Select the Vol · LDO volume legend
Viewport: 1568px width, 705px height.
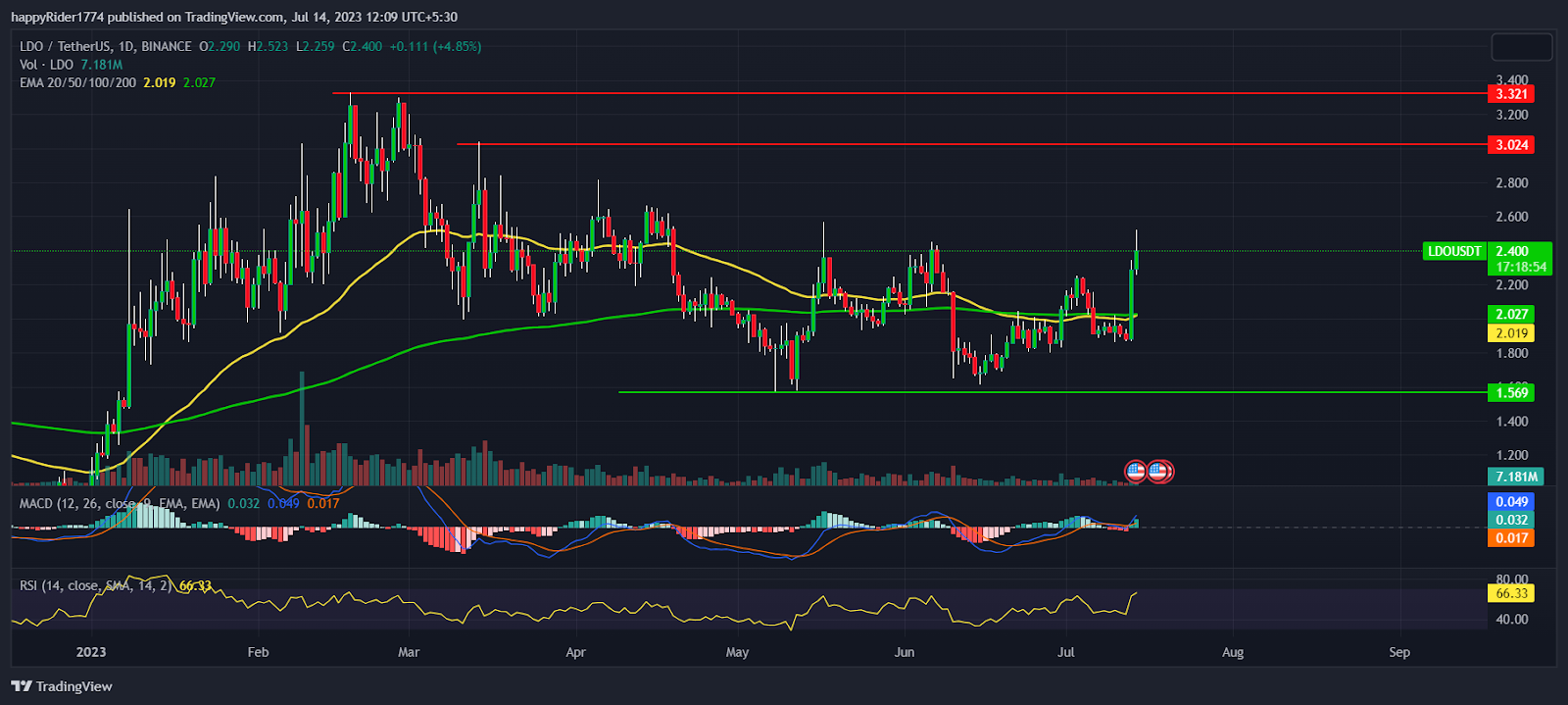(x=46, y=65)
